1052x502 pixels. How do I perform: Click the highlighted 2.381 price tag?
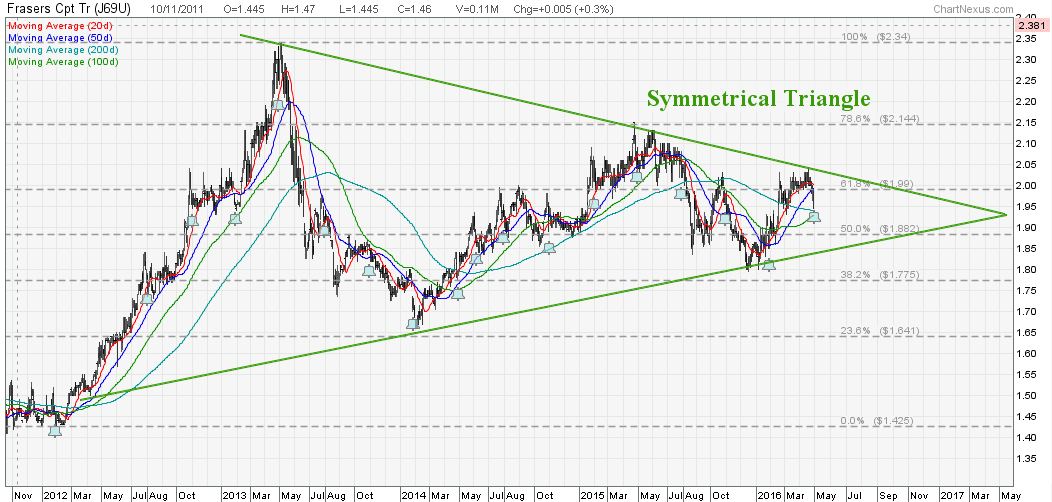1030,26
